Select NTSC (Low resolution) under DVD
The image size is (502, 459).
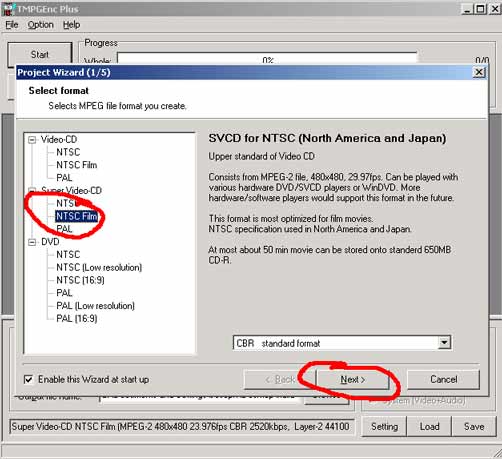[99, 267]
